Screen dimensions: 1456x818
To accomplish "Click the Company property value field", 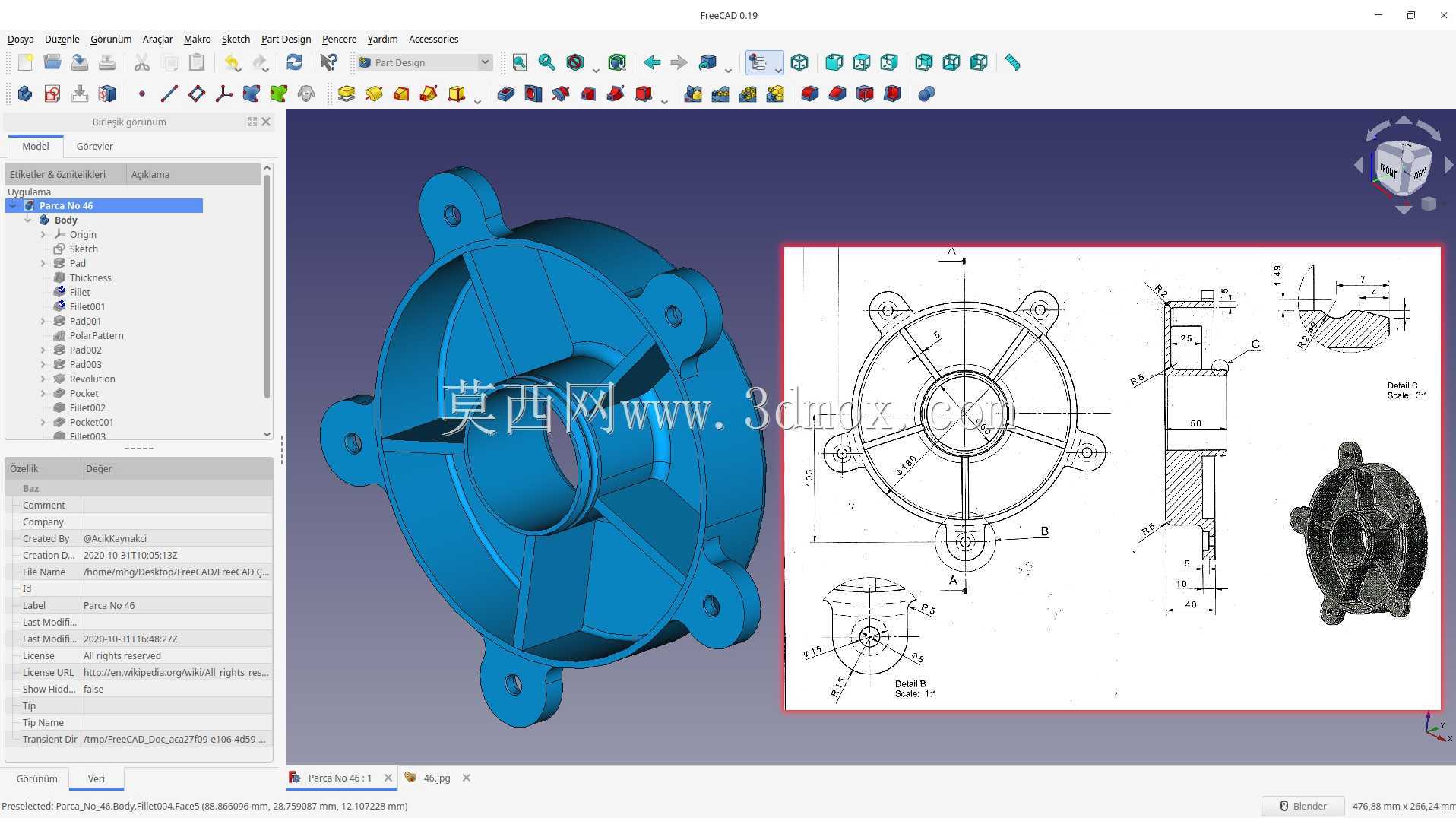I will click(x=176, y=522).
